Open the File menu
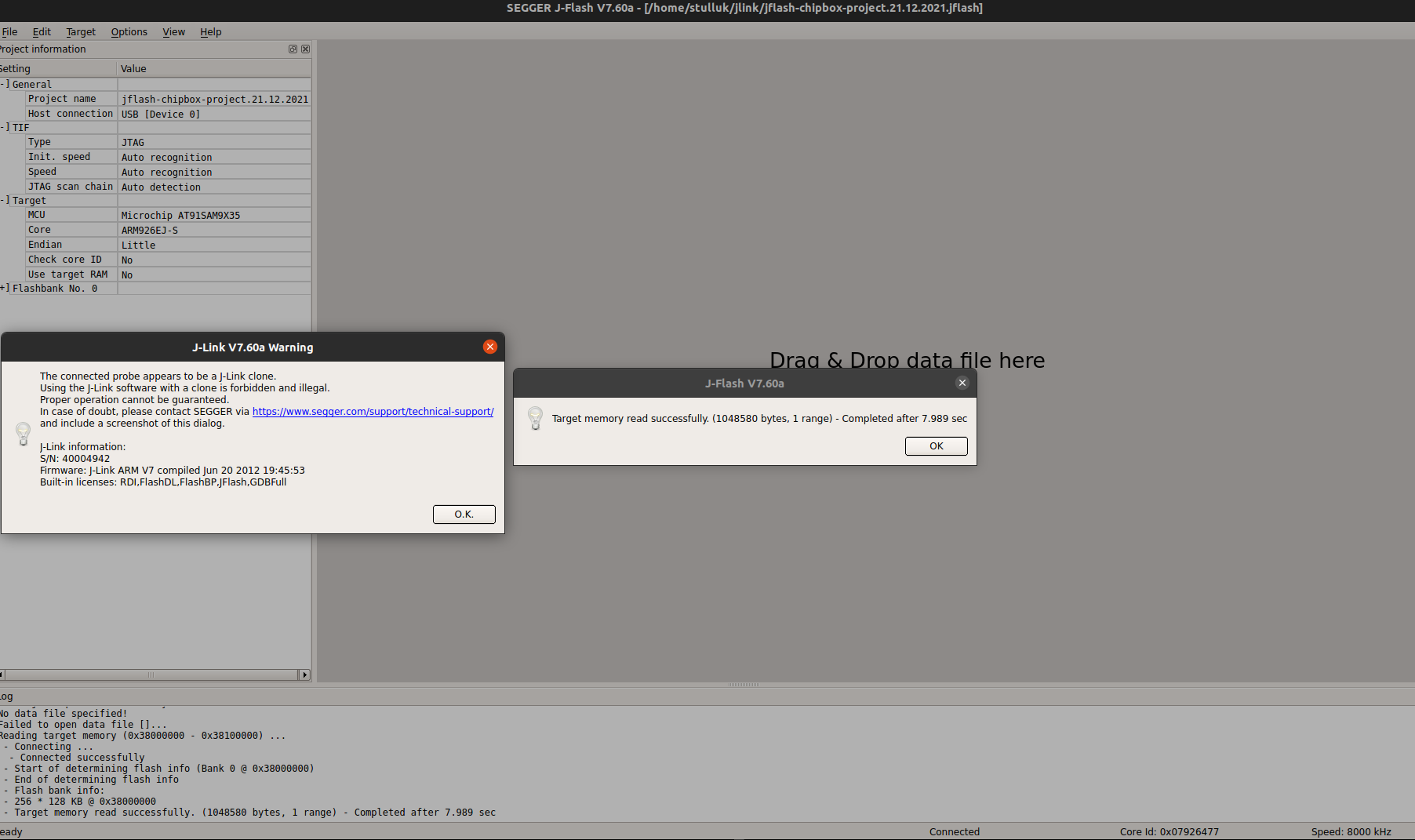1415x840 pixels. tap(9, 32)
